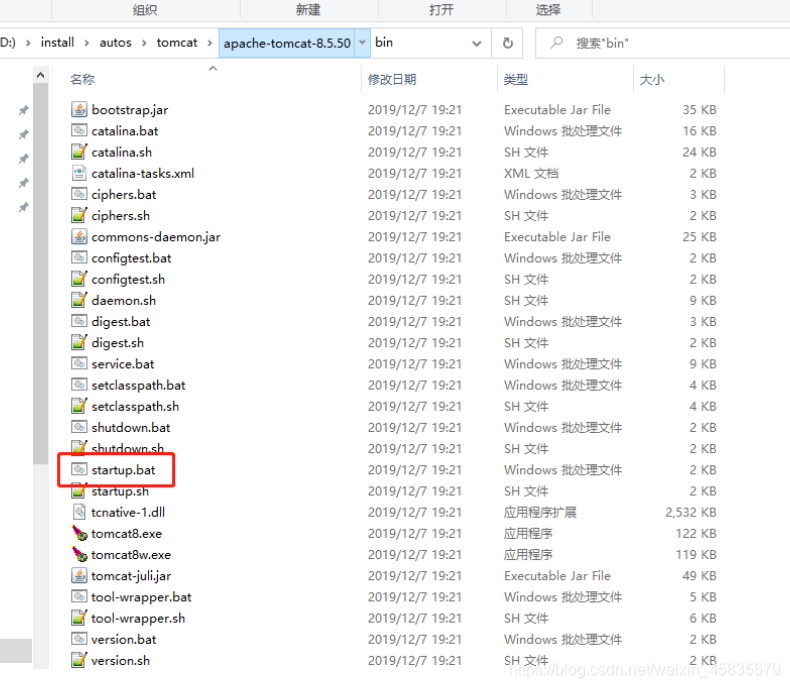790x688 pixels.
Task: Click the digest.bat file icon
Action: tap(79, 321)
